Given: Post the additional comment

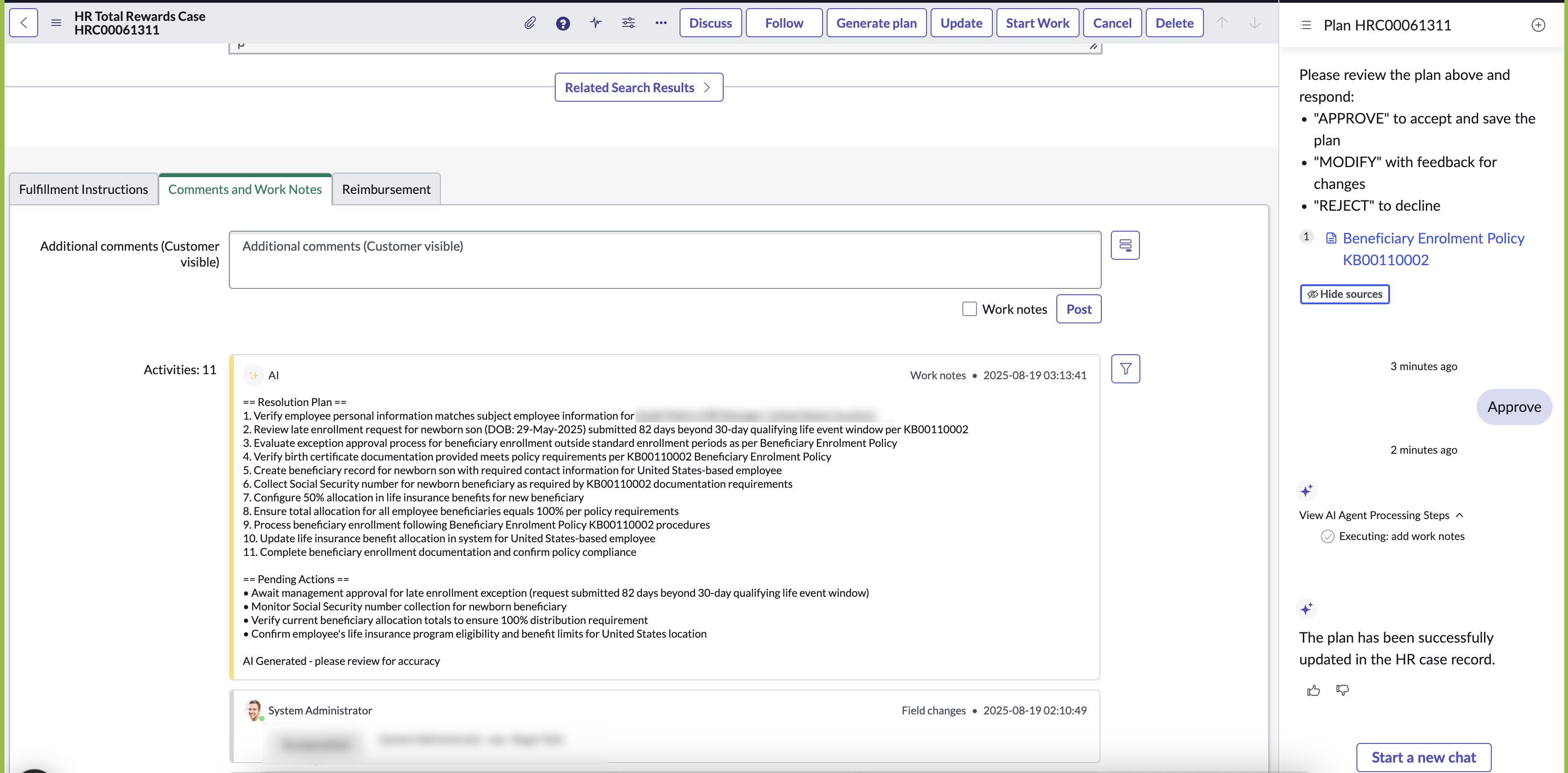Looking at the screenshot, I should pos(1079,309).
